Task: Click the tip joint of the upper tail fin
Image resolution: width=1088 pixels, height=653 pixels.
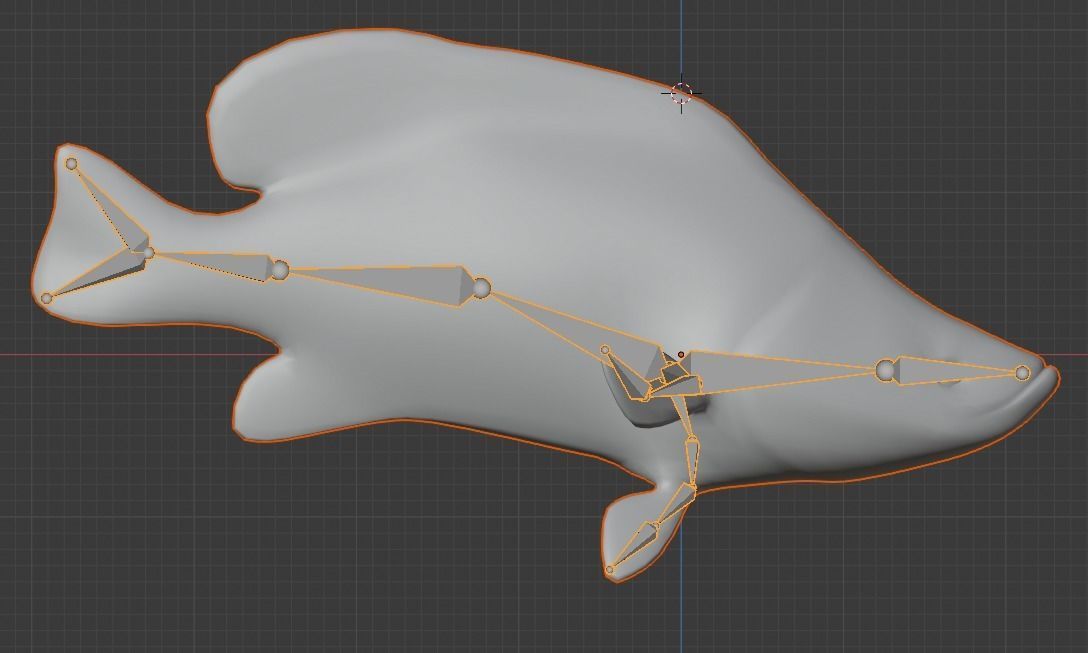Action: [71, 164]
